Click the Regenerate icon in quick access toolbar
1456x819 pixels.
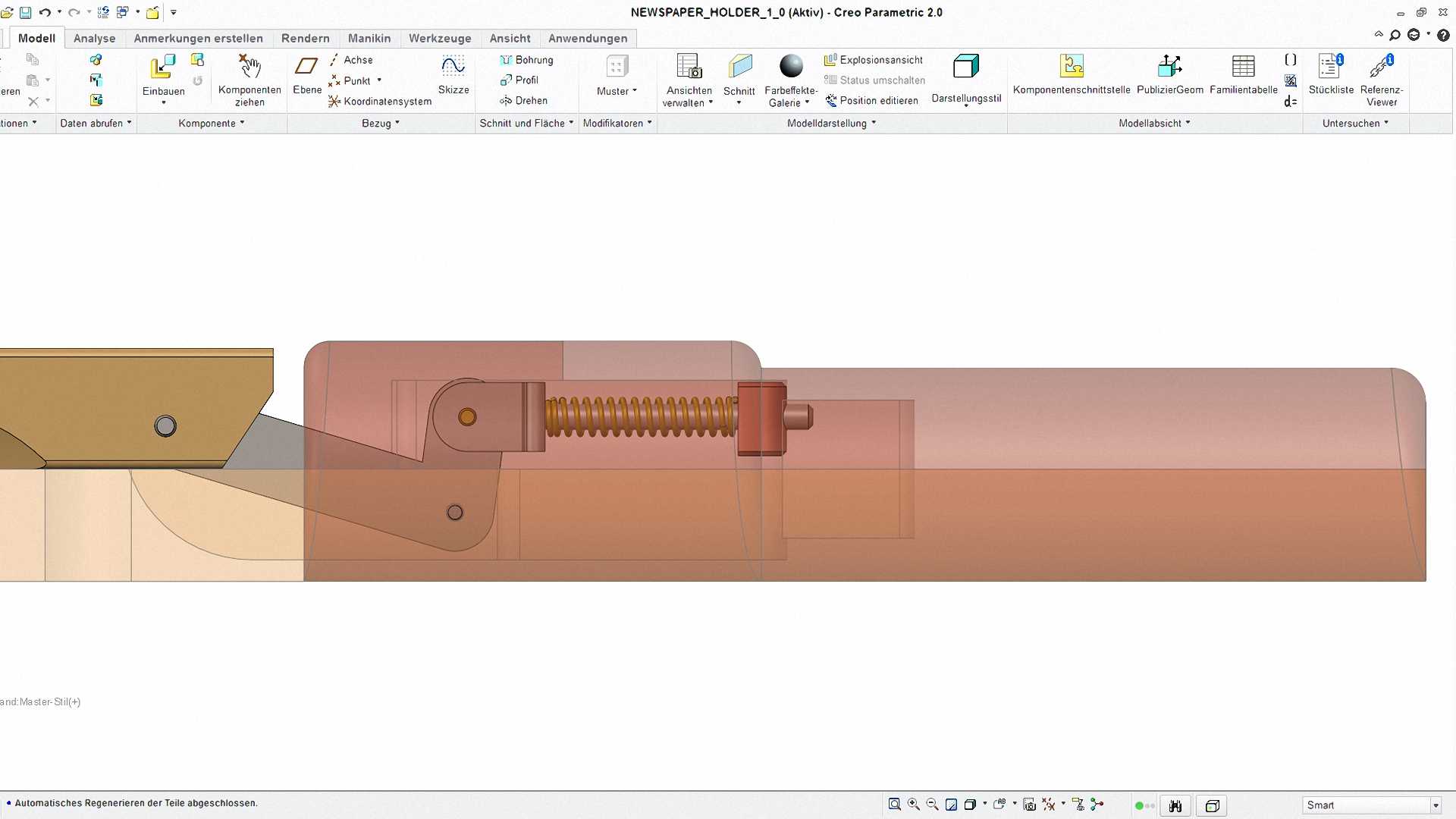point(103,12)
